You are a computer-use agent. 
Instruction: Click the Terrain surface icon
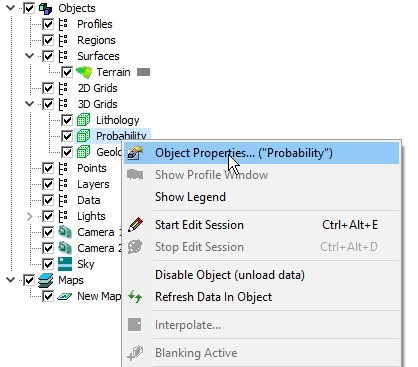click(84, 72)
